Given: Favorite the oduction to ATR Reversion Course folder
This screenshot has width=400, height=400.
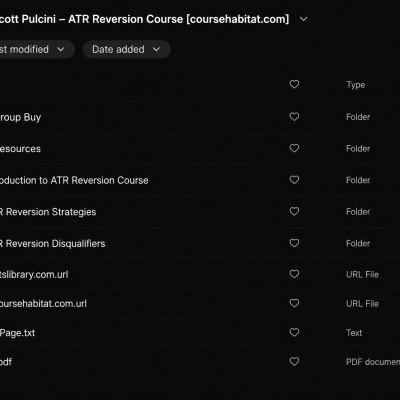Looking at the screenshot, I should 294,180.
